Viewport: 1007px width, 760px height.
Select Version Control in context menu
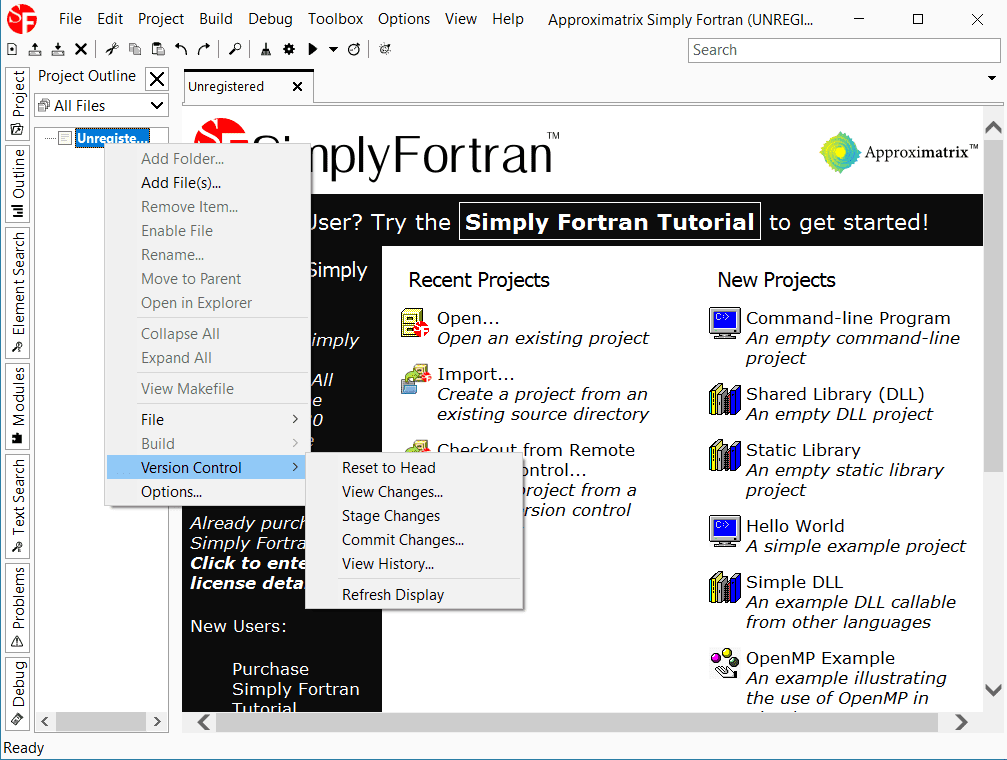[208, 468]
